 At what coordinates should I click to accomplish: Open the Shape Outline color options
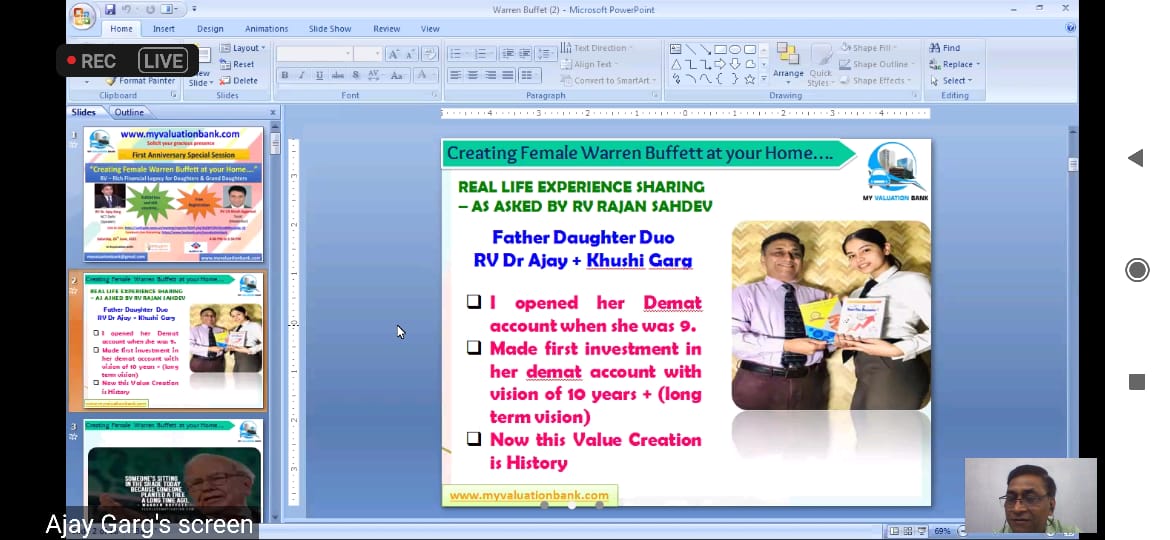click(878, 64)
